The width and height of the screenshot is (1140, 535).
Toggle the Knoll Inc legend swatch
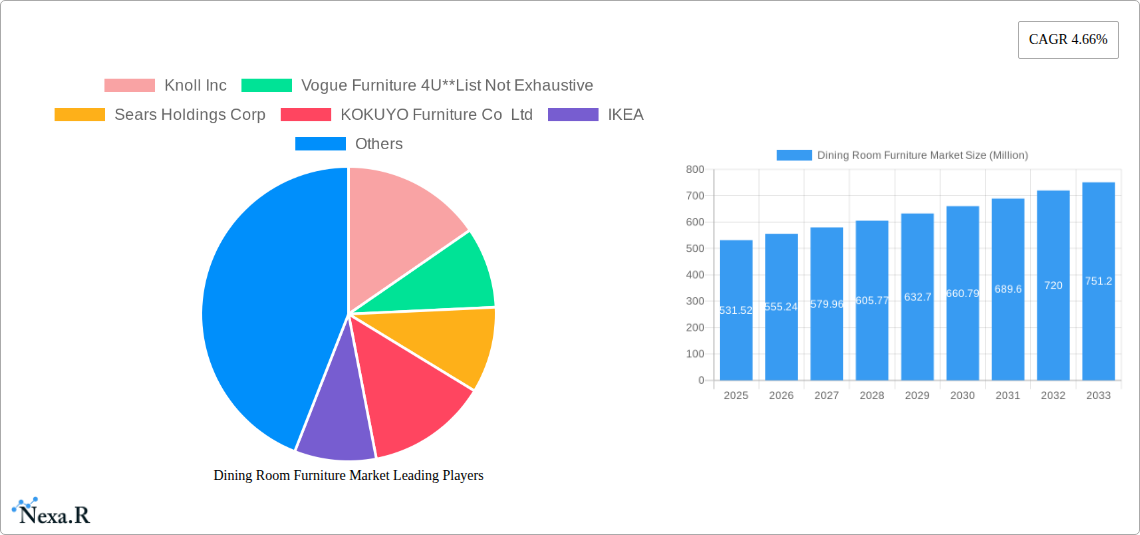coord(129,86)
